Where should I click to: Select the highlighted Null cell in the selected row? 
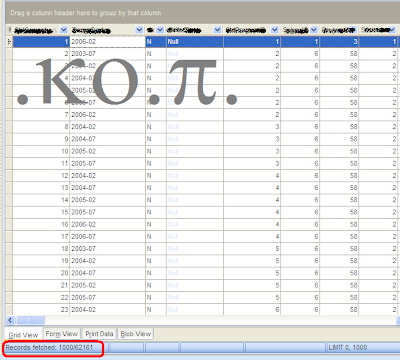(195, 42)
